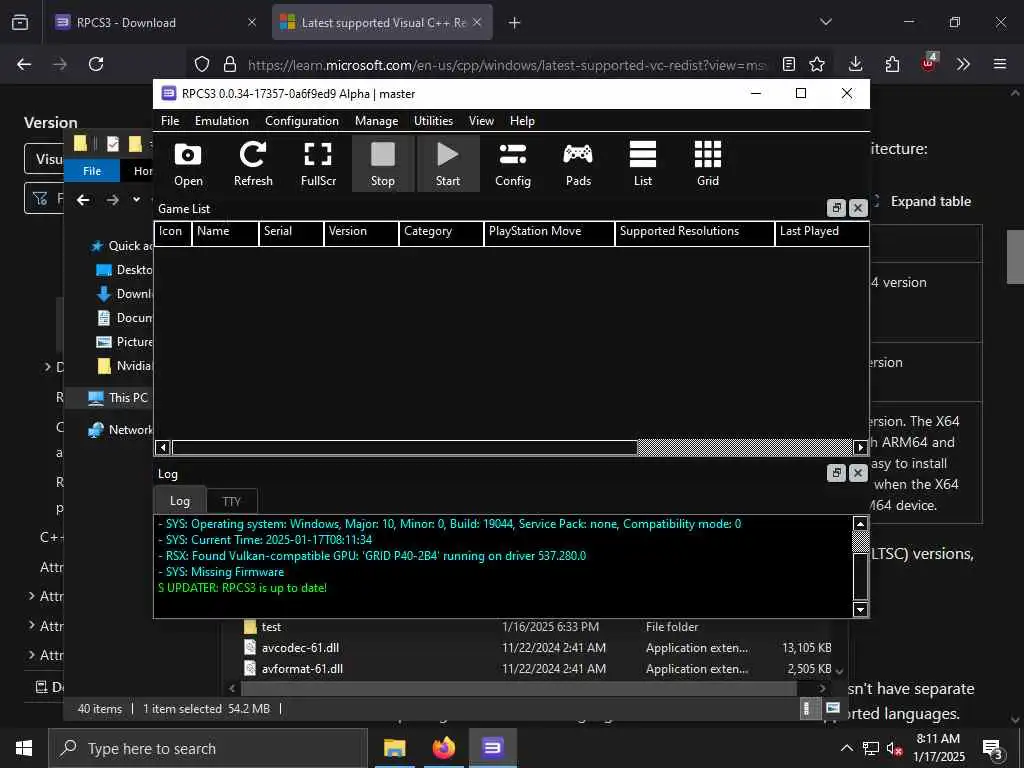The width and height of the screenshot is (1024, 768).
Task: Click the Open toolbar icon in RPCS3
Action: pyautogui.click(x=188, y=164)
